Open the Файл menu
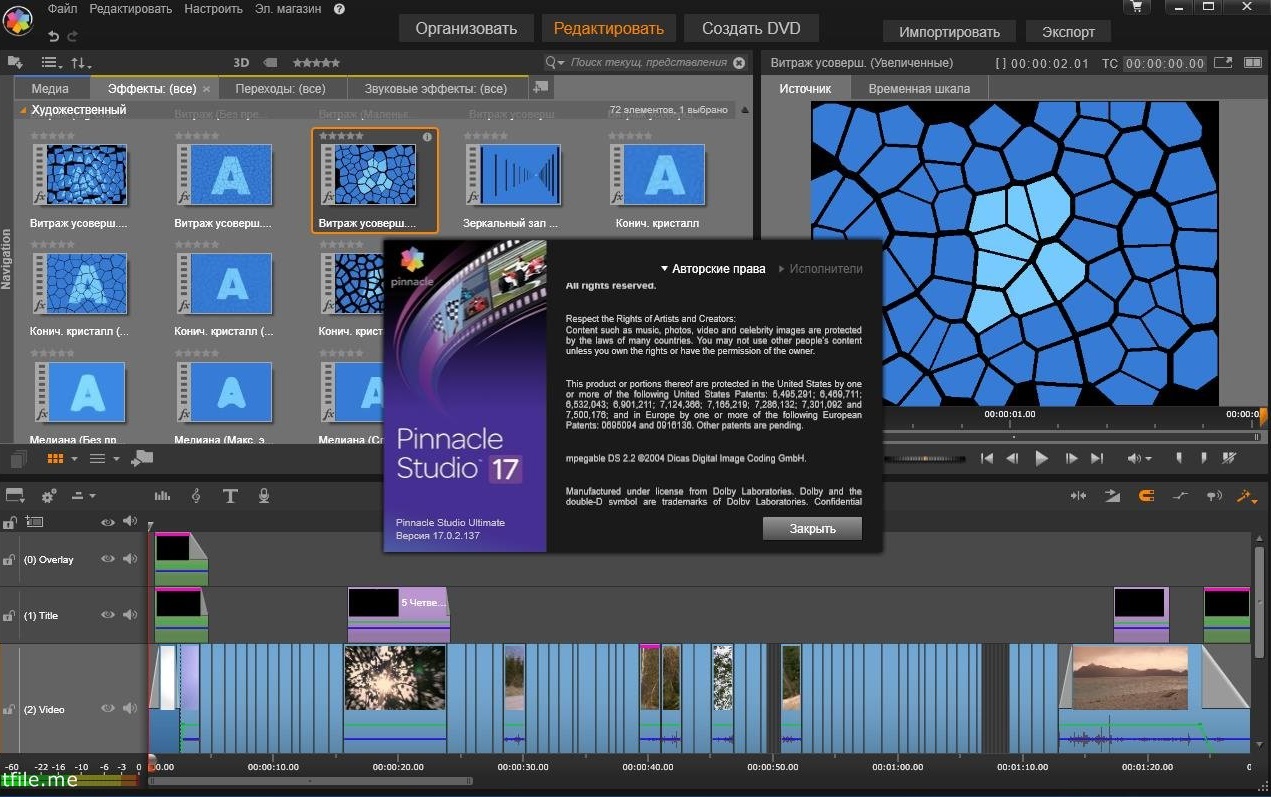Viewport: 1271px width, 797px height. [x=62, y=9]
